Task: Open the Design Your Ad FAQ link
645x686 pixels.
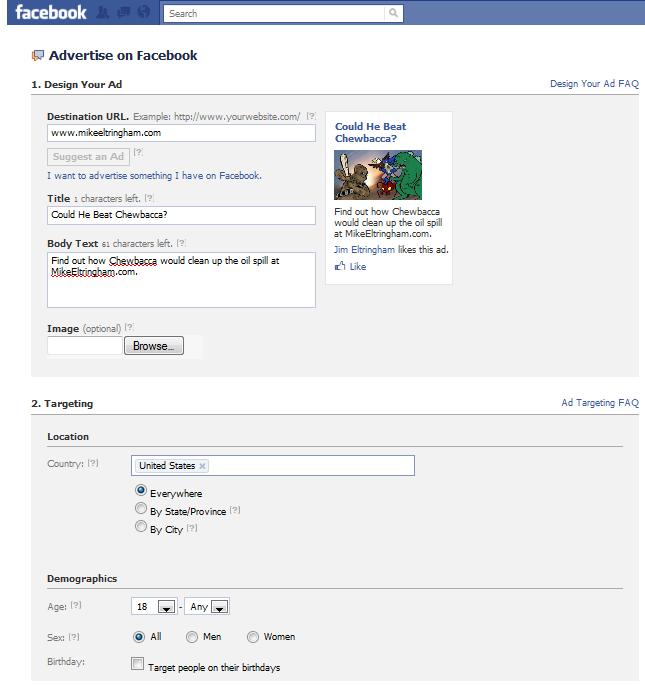Action: point(594,84)
